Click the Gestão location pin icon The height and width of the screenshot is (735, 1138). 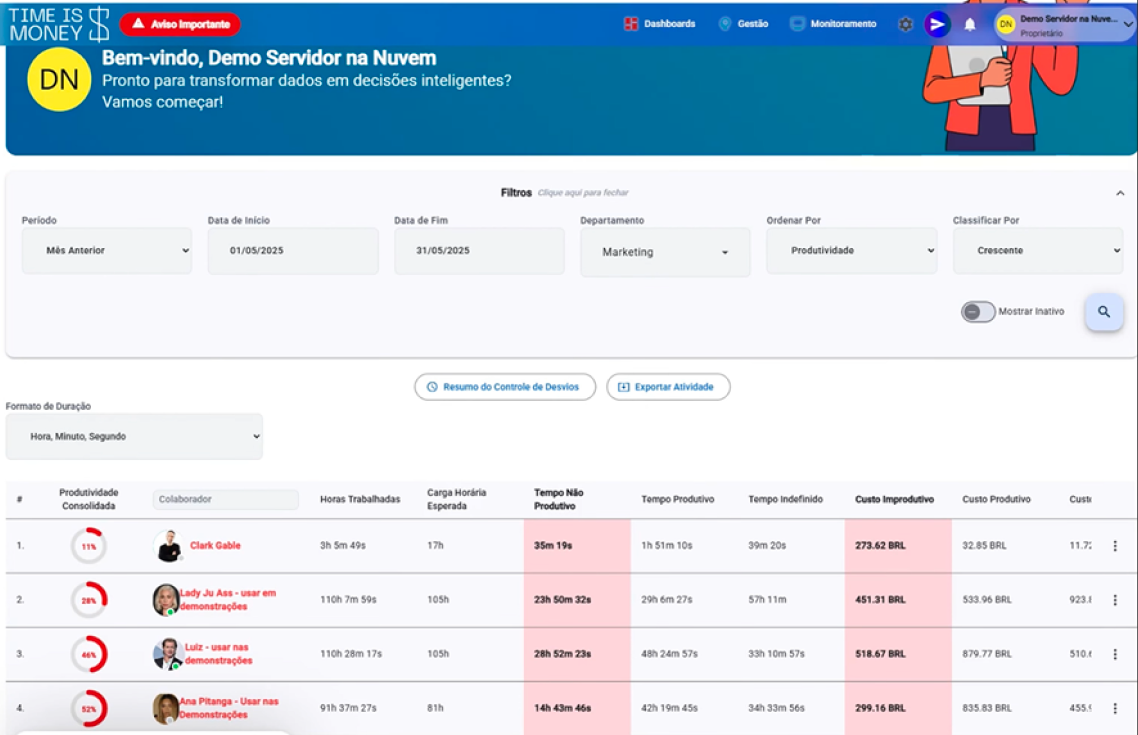723,22
